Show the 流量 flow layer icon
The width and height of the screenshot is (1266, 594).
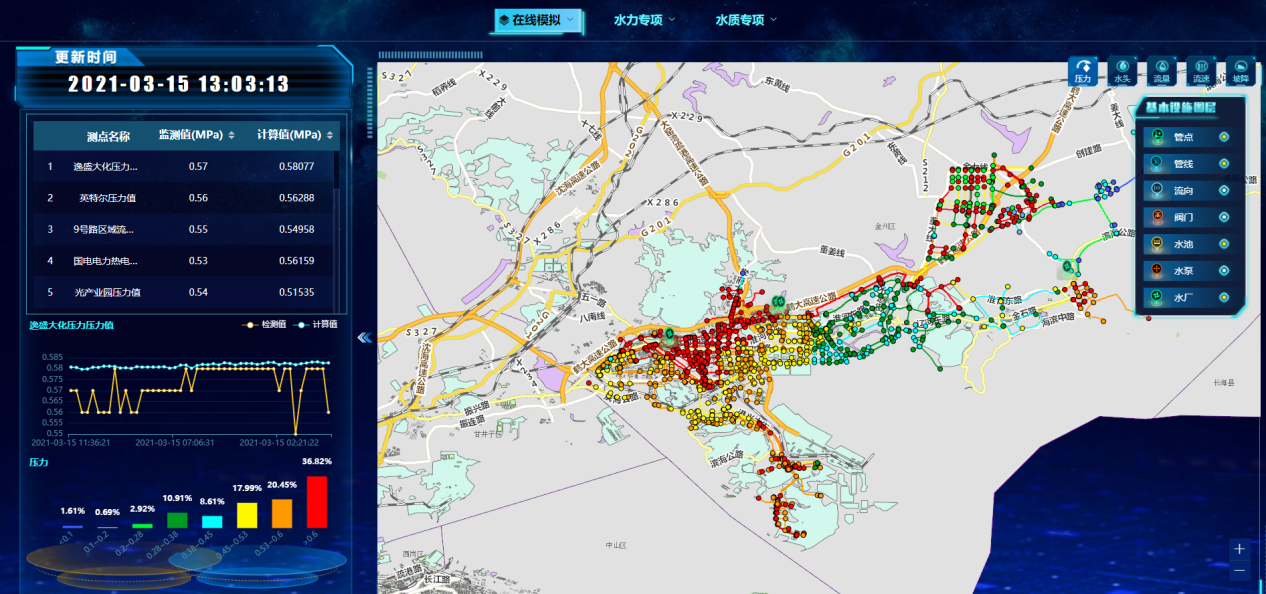click(1161, 70)
